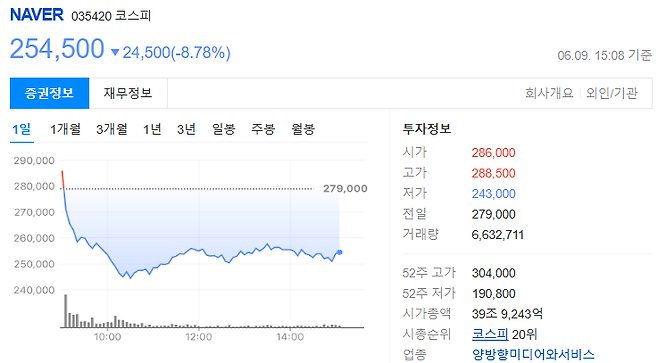Show the 1년 chart

click(x=152, y=129)
